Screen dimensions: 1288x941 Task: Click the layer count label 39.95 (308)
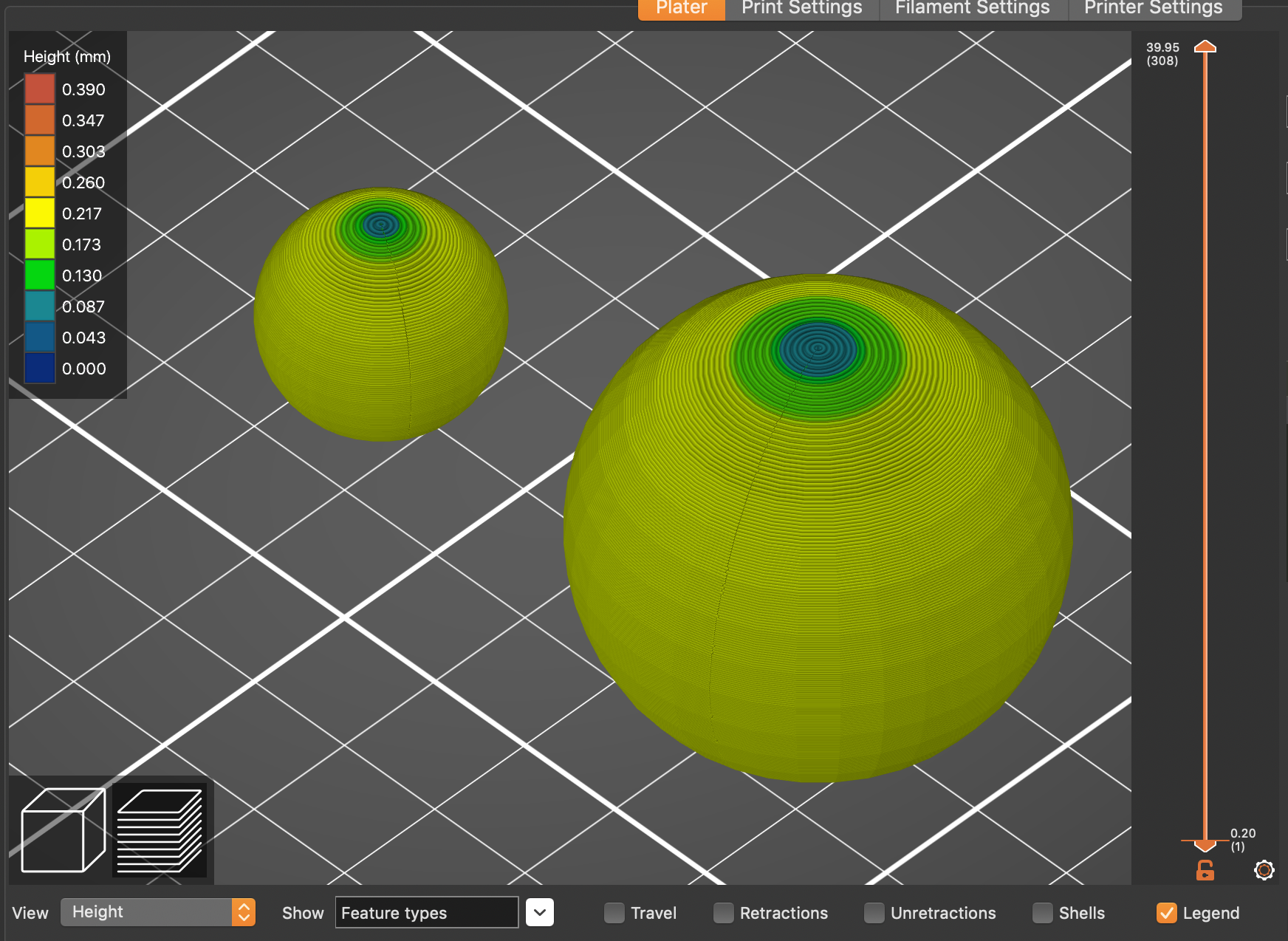click(1162, 53)
